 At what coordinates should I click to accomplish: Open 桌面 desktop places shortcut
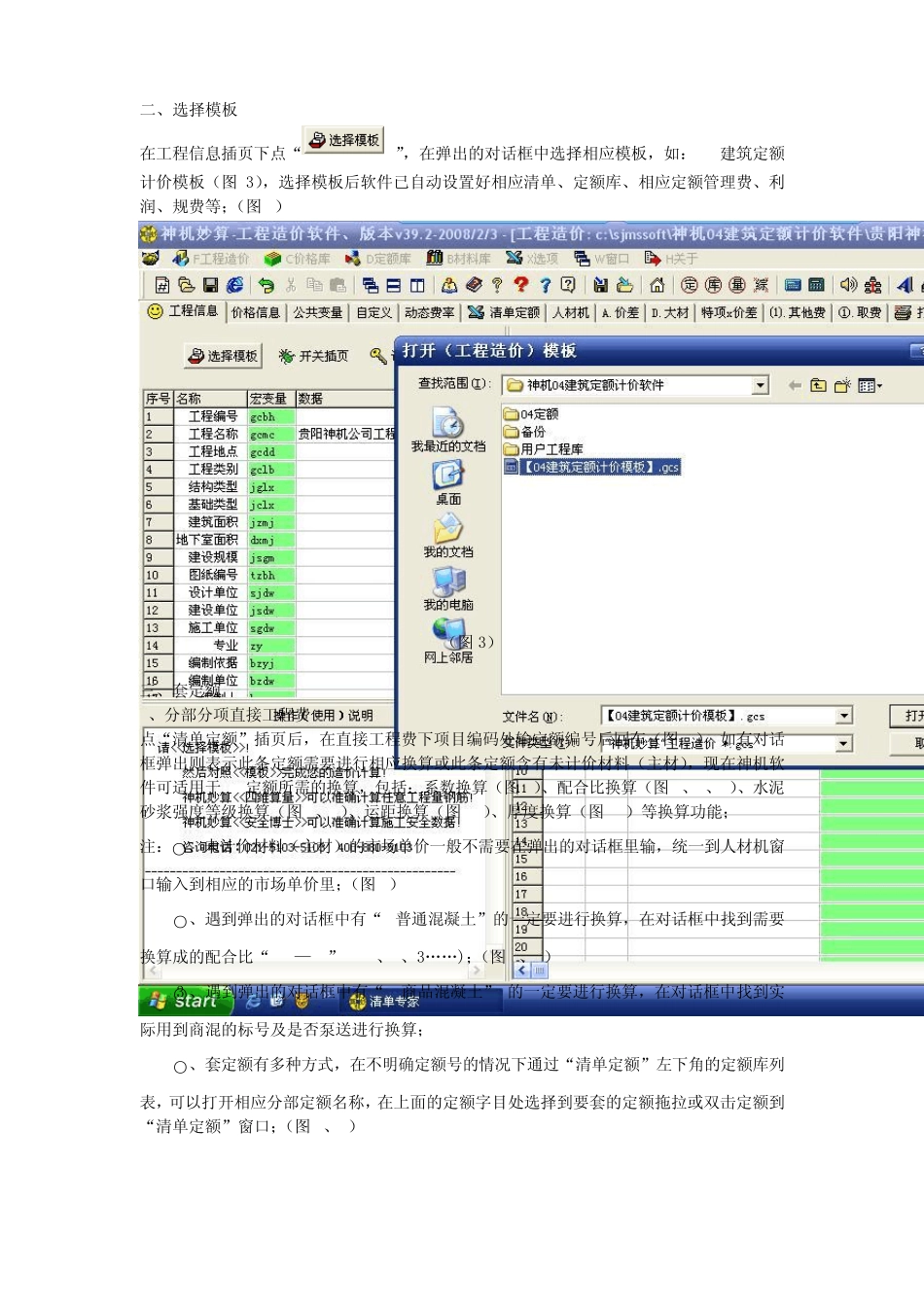448,483
